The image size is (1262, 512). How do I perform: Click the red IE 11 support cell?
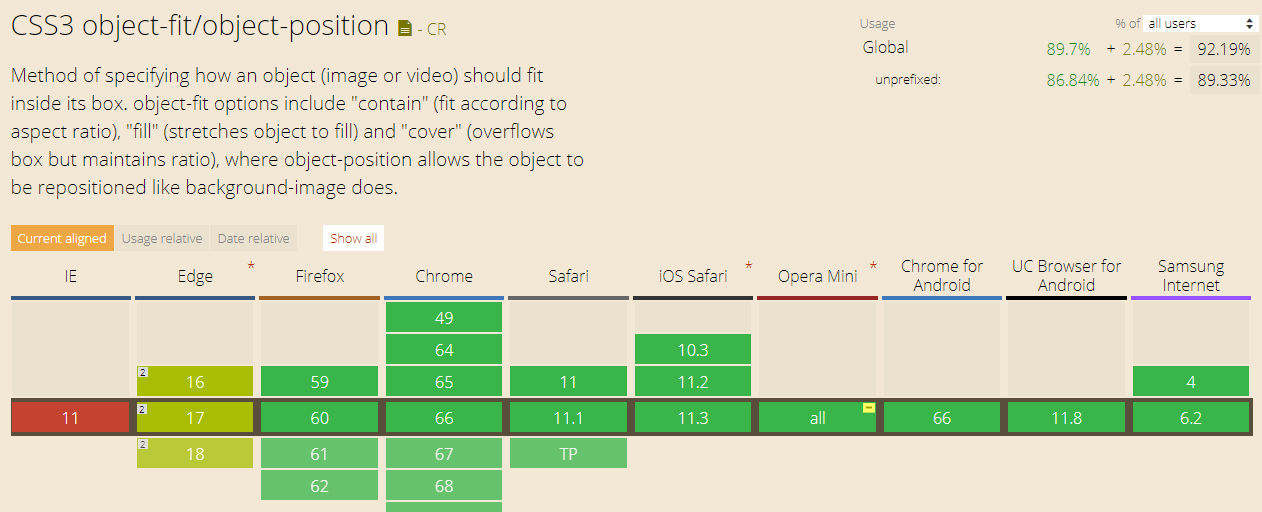(x=70, y=418)
